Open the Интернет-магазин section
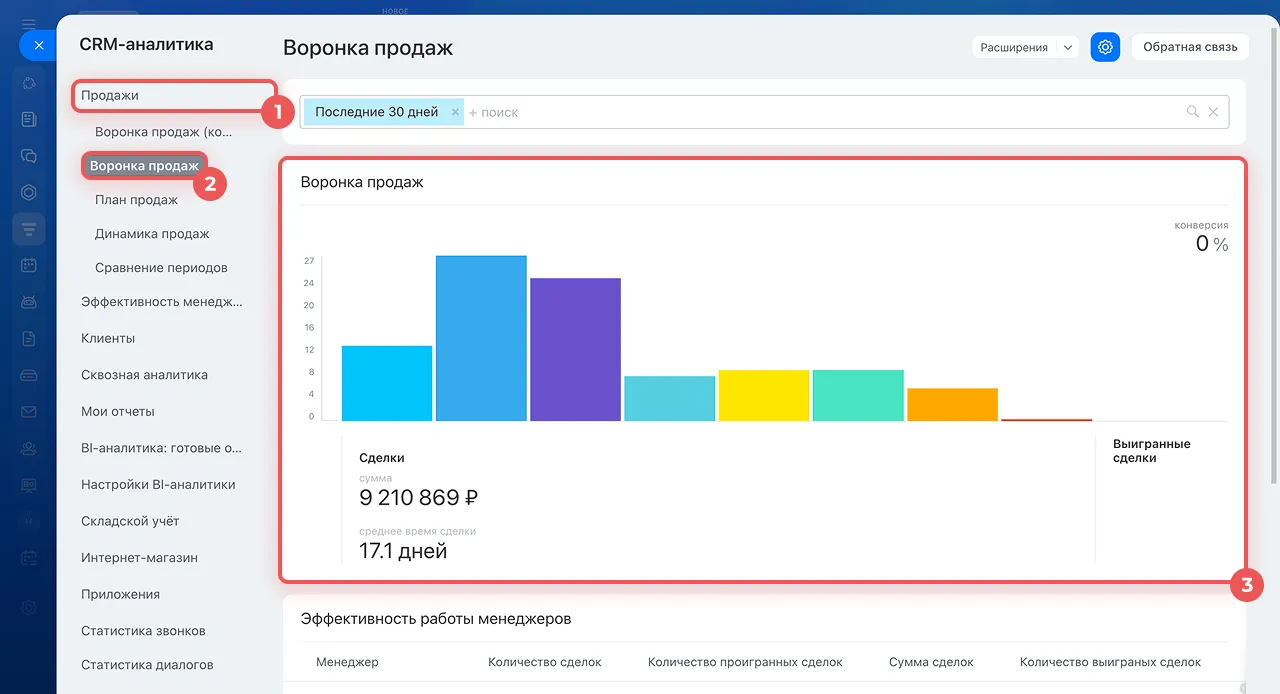The height and width of the screenshot is (694, 1280). [139, 558]
